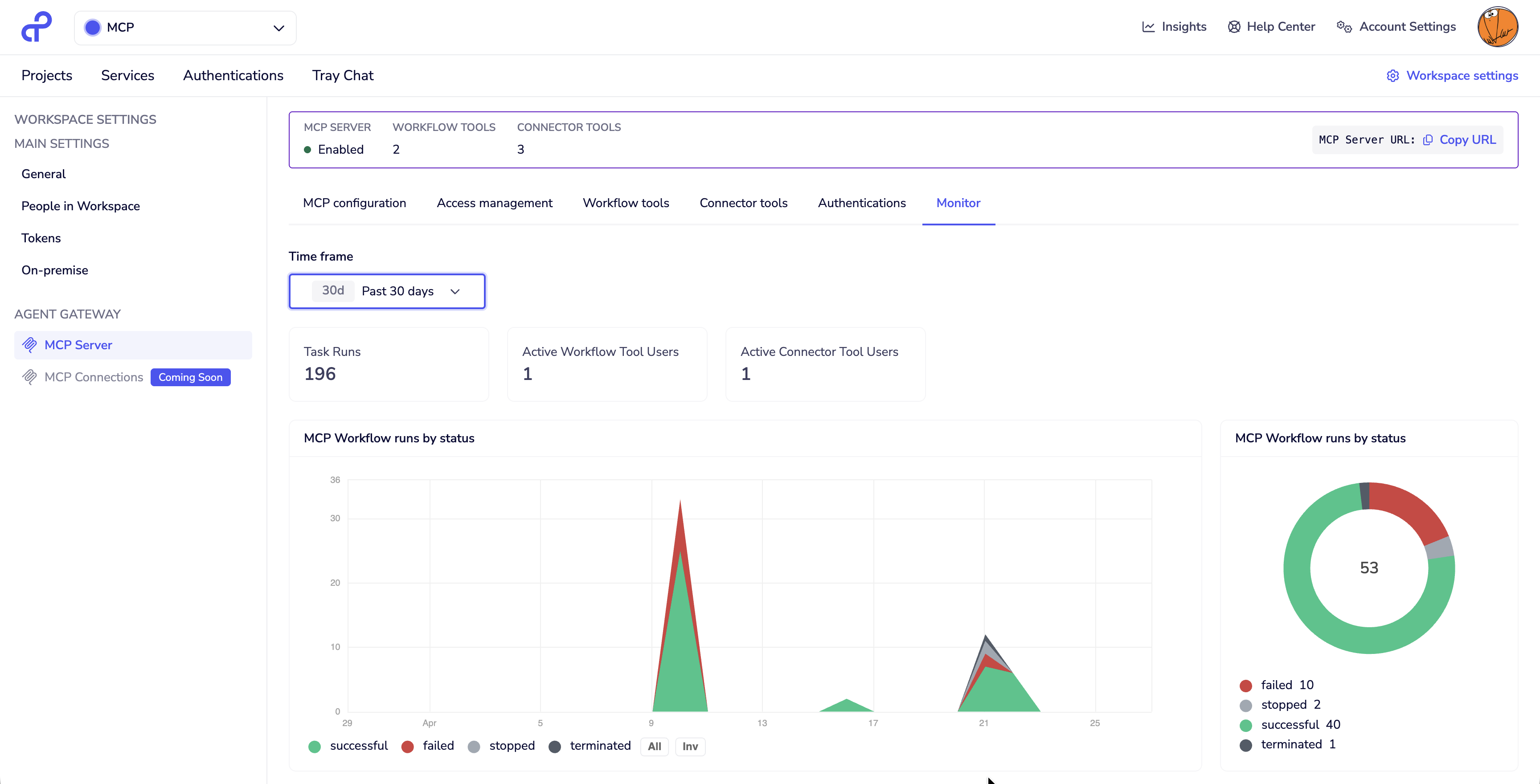
Task: Toggle the successful series in chart legend
Action: point(348,746)
